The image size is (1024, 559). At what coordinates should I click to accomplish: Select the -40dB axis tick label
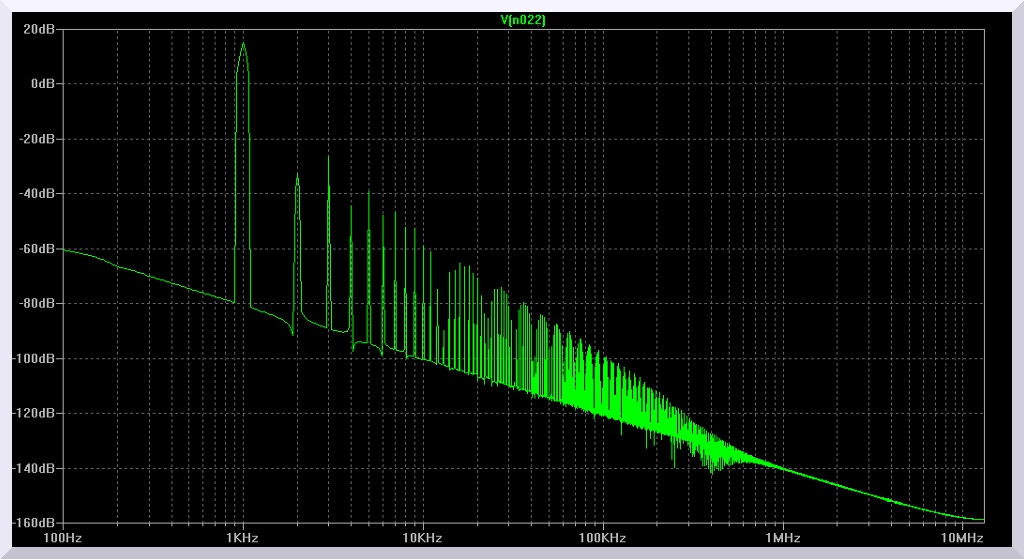coord(38,194)
